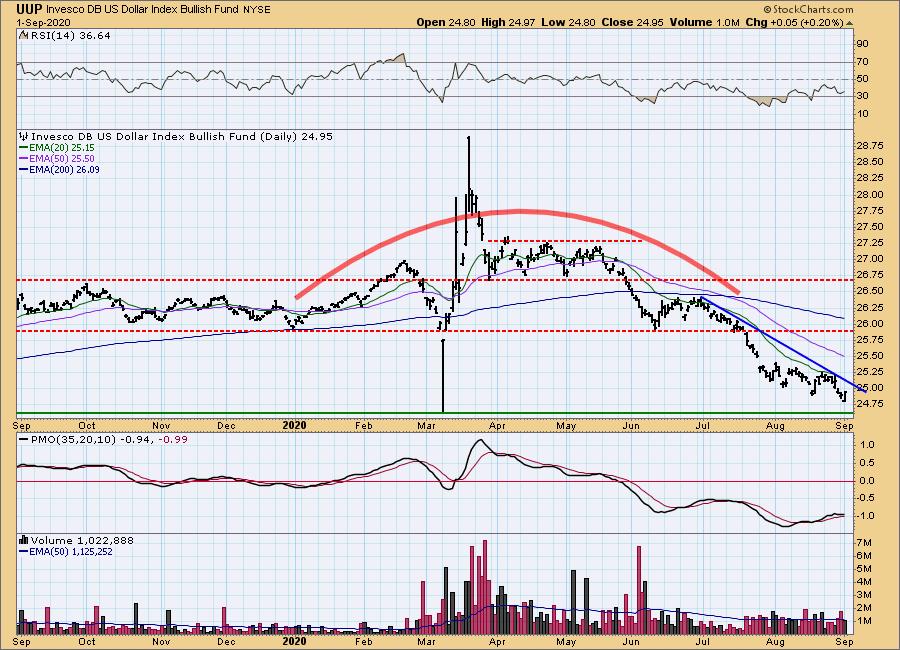Click the '26.00' price axis label

click(869, 324)
